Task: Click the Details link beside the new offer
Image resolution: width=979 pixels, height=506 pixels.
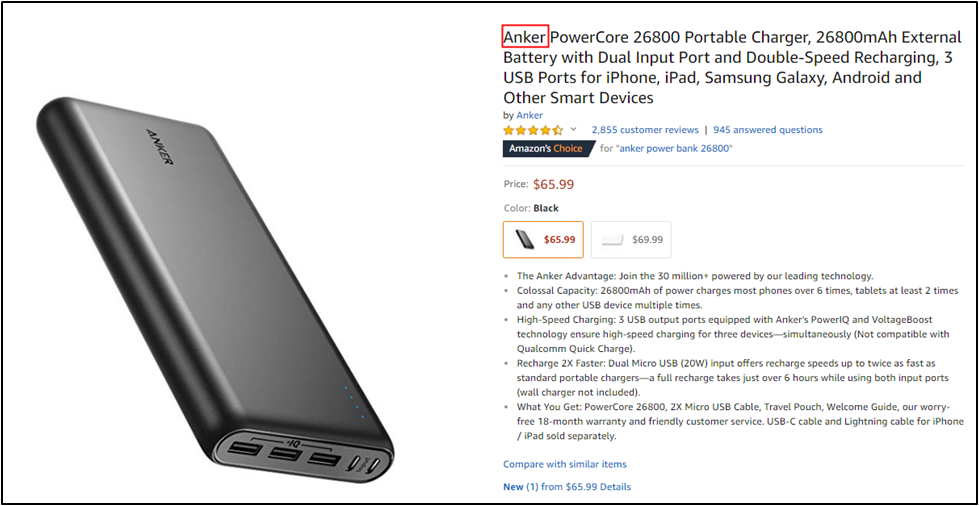Action: tap(615, 487)
